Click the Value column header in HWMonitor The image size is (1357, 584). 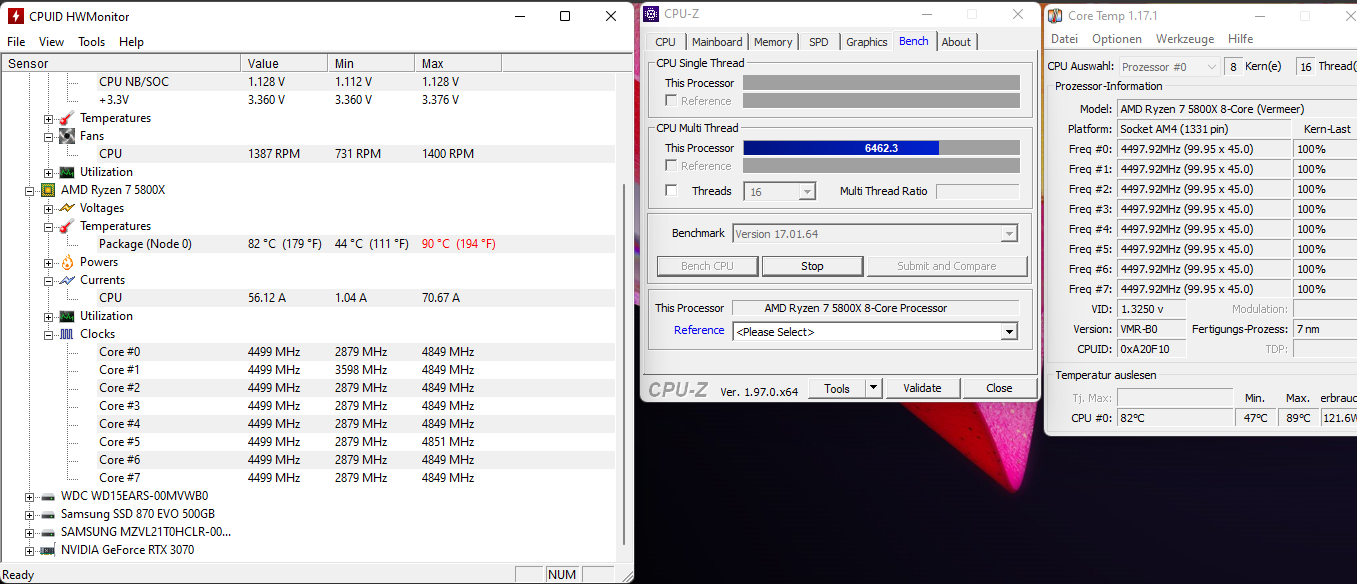point(285,63)
